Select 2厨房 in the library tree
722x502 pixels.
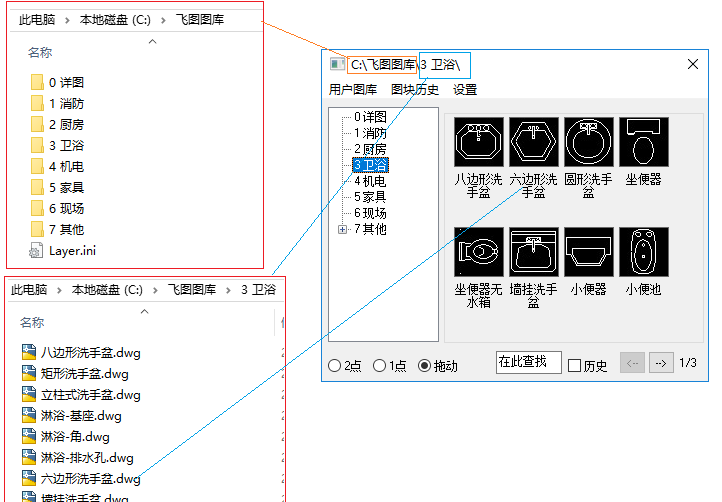tap(370, 149)
